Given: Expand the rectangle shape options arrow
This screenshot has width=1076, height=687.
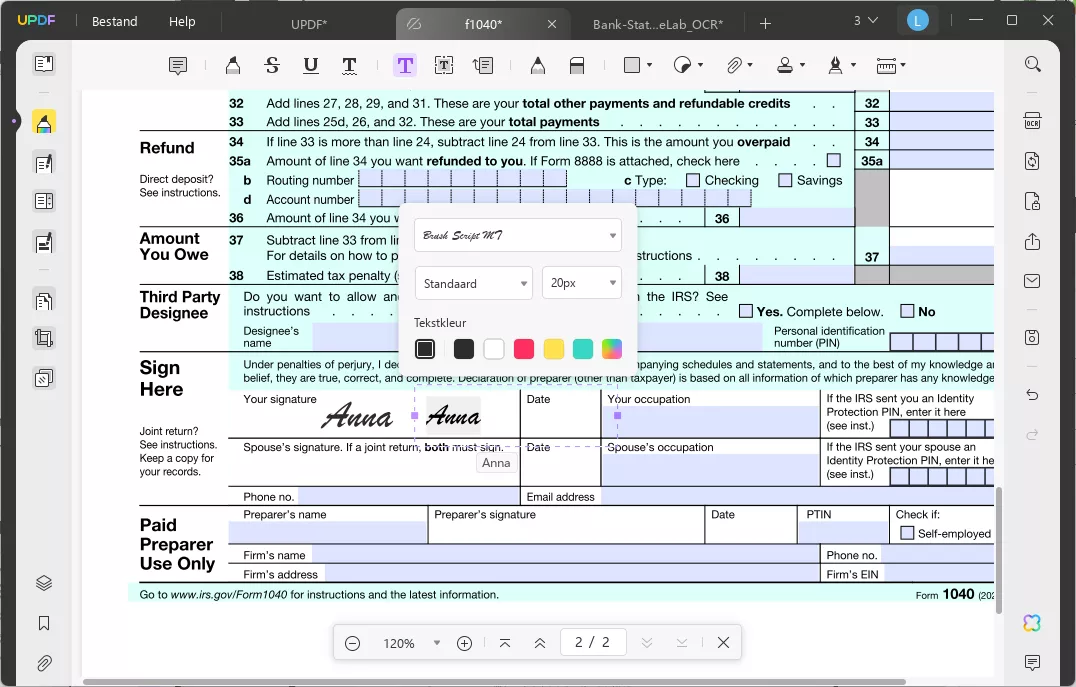Looking at the screenshot, I should pyautogui.click(x=649, y=65).
